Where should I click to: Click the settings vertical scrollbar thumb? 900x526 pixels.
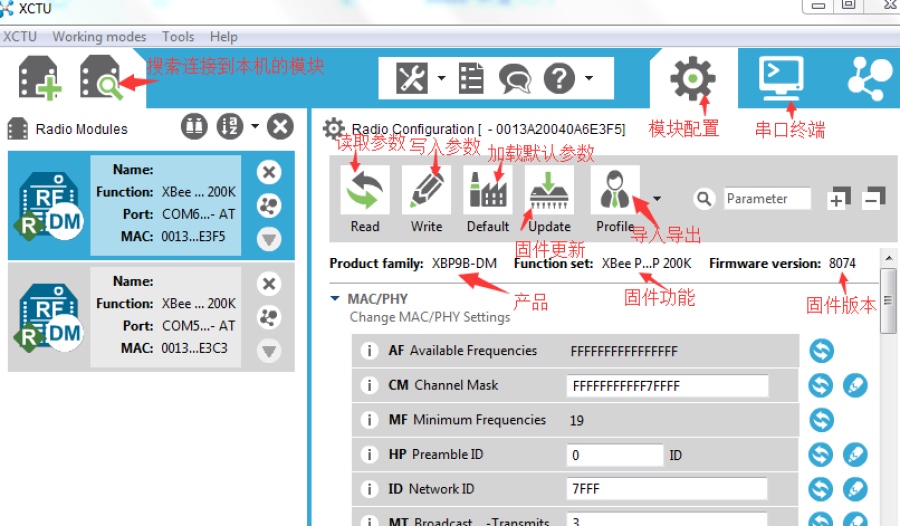889,300
